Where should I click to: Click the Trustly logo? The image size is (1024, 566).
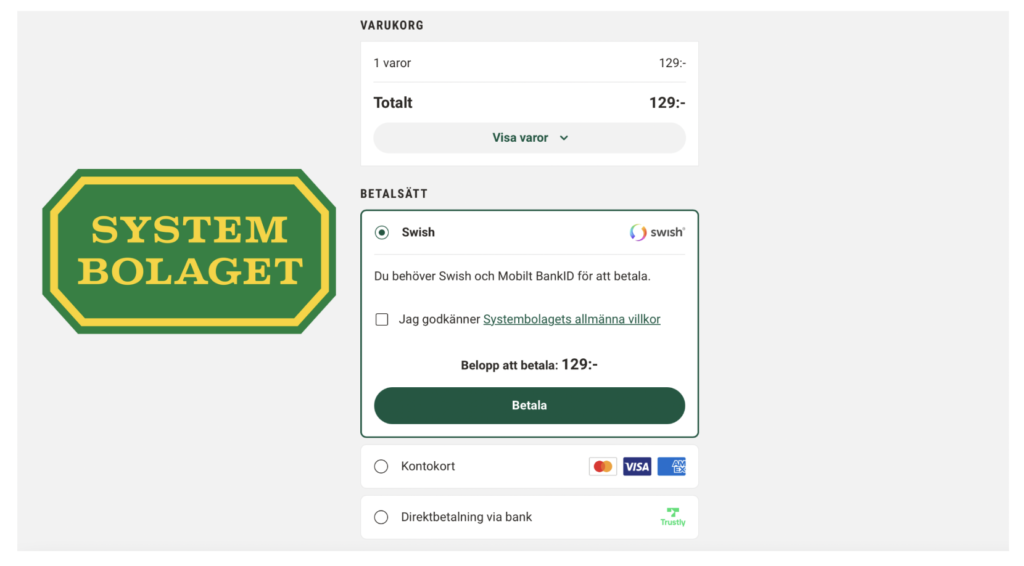tap(673, 517)
